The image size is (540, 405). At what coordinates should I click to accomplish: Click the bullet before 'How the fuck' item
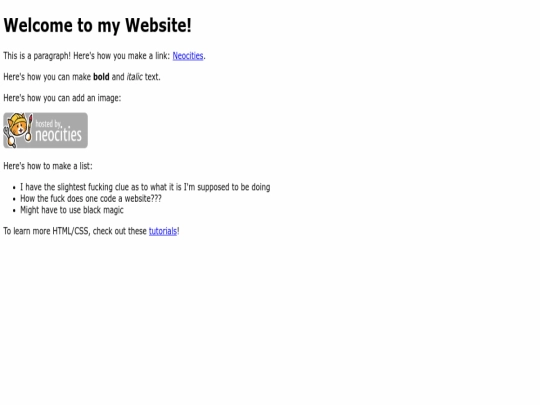coord(14,199)
